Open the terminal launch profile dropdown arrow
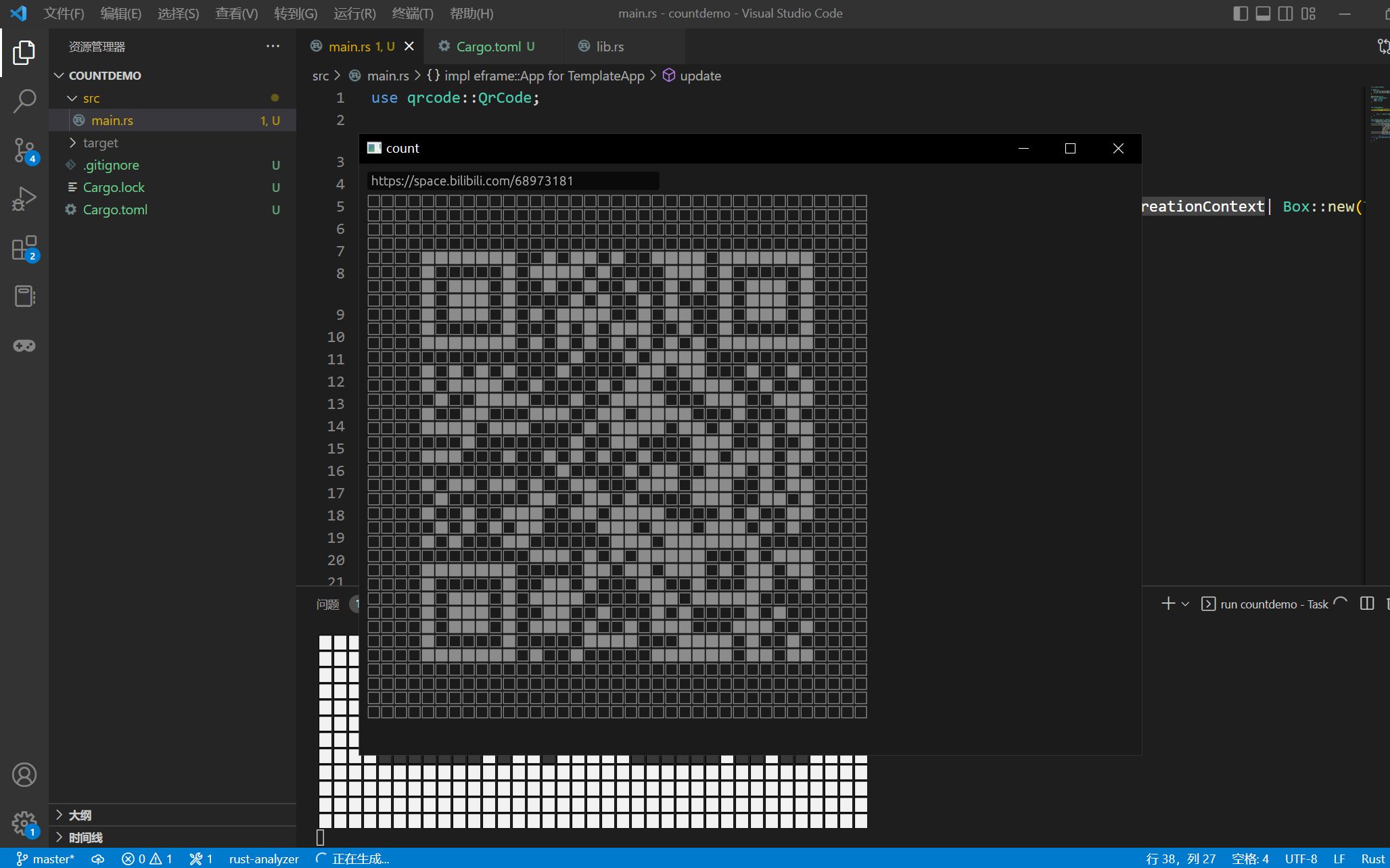 [1185, 604]
